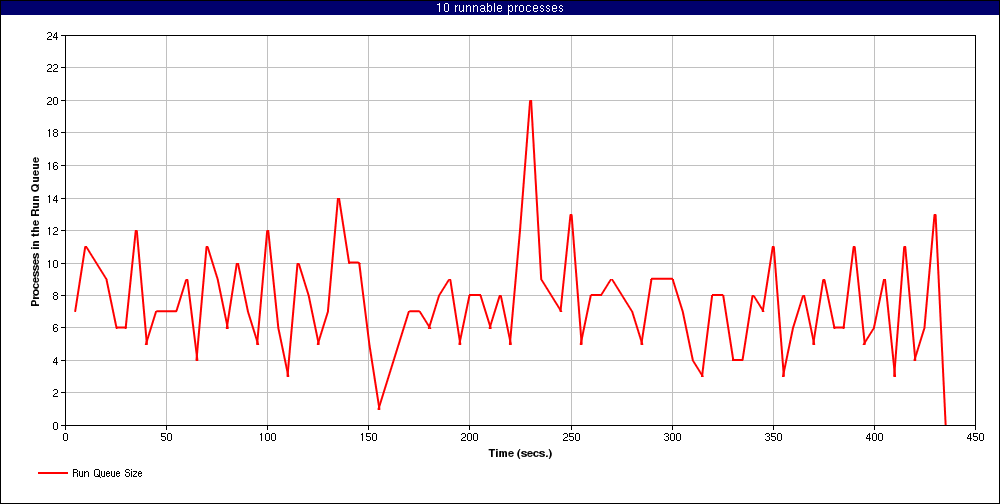This screenshot has width=1000, height=504.
Task: Click the peak data point at 20 processes
Action: [x=530, y=101]
